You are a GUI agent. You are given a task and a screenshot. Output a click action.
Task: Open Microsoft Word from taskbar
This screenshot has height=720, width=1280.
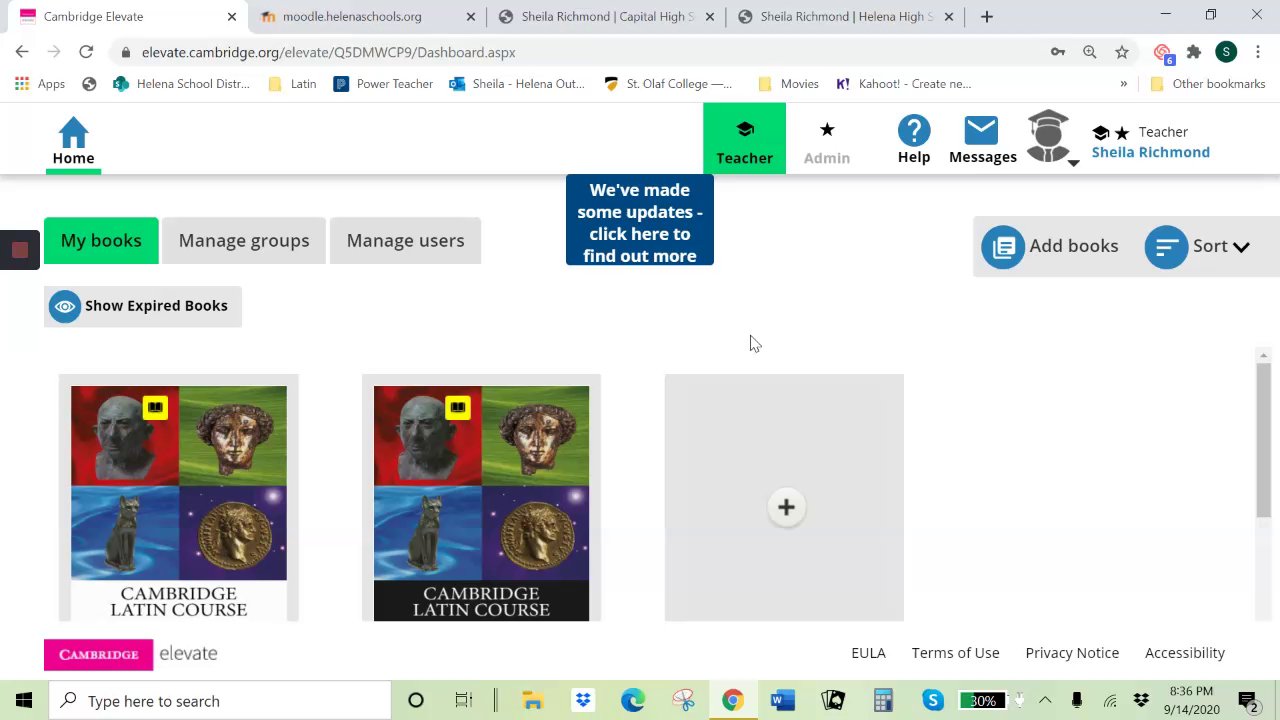tap(782, 700)
